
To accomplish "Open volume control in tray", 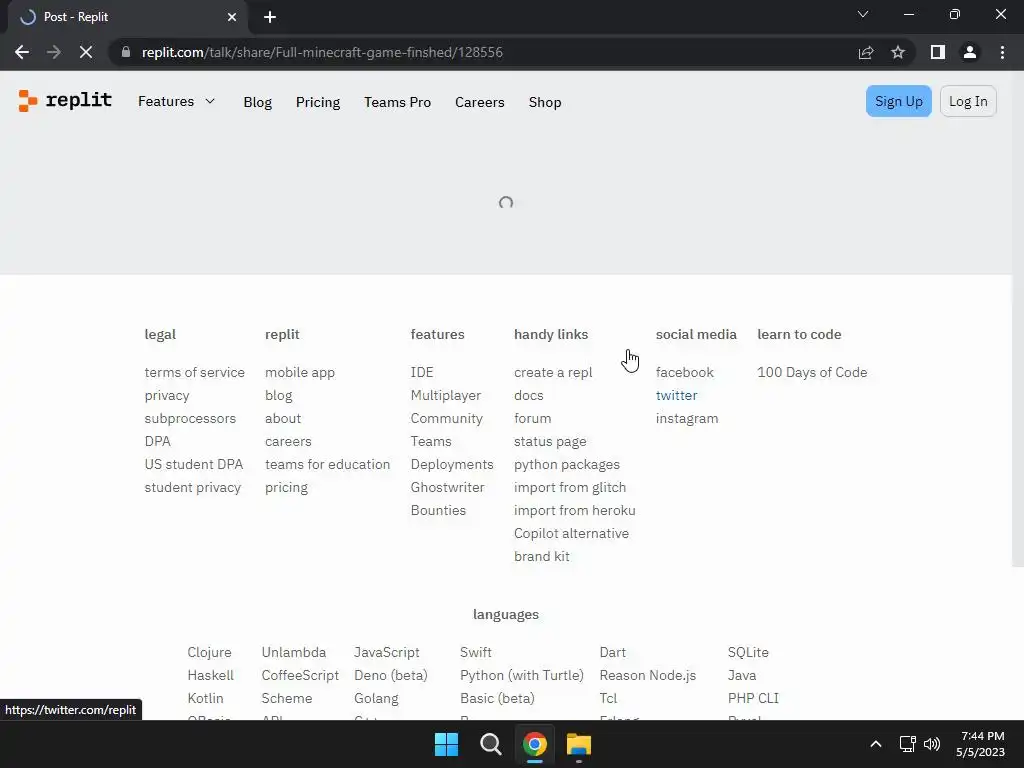I will point(932,744).
